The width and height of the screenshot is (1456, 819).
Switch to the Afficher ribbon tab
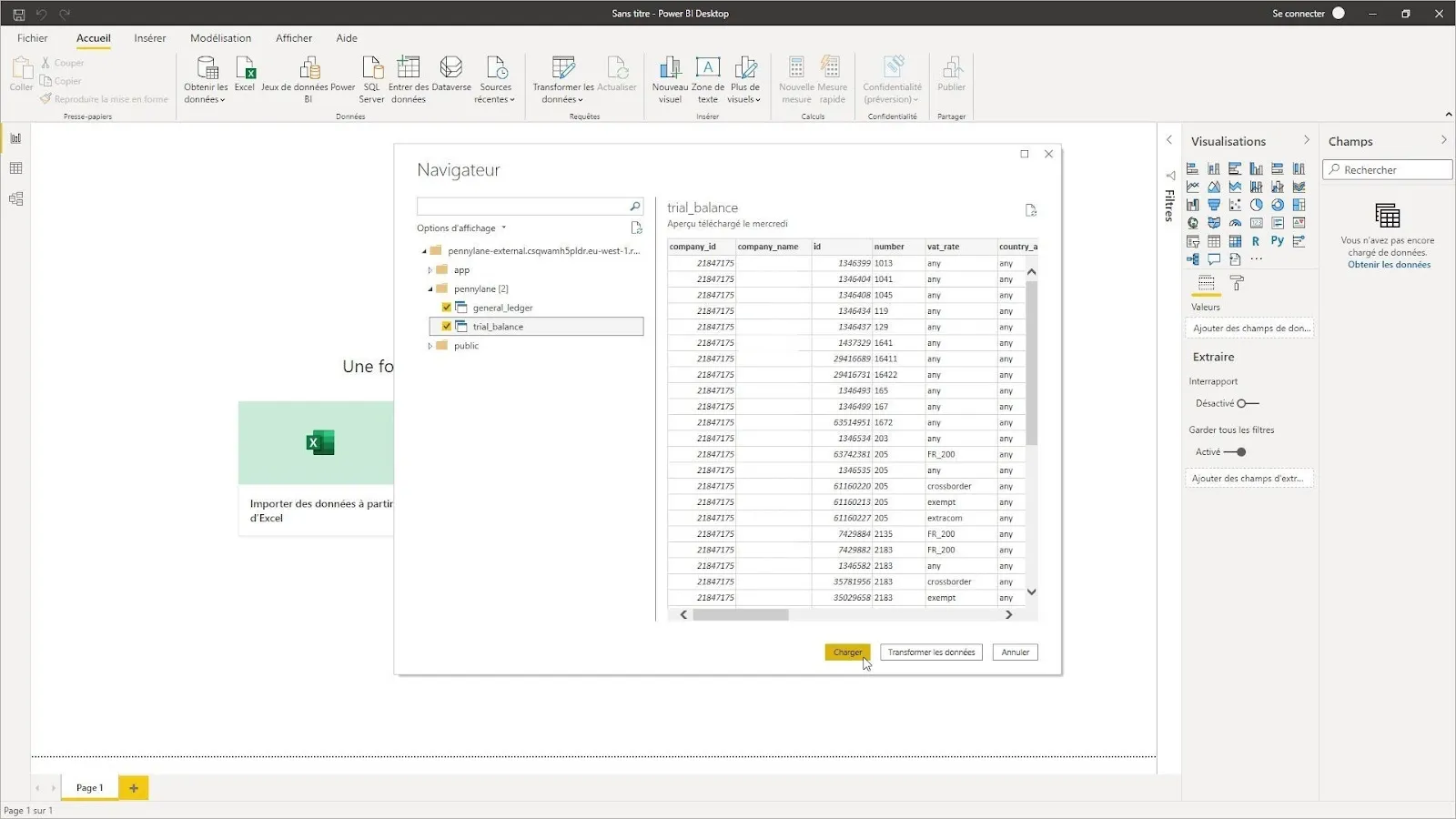[294, 38]
